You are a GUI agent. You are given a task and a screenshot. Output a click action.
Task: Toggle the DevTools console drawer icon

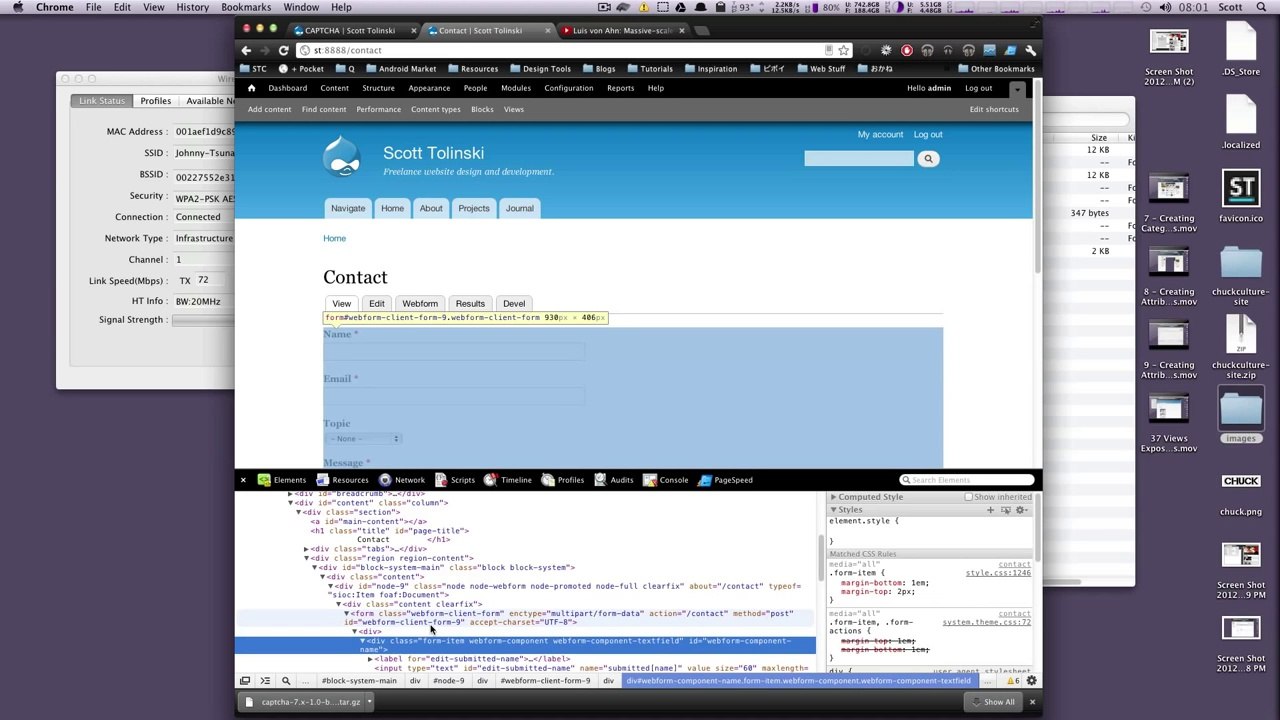[265, 681]
